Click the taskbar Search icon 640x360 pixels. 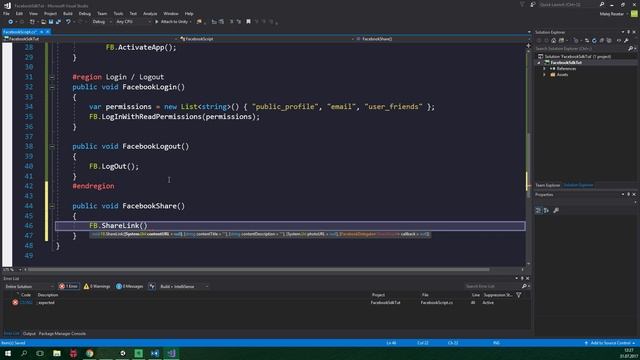[24, 353]
